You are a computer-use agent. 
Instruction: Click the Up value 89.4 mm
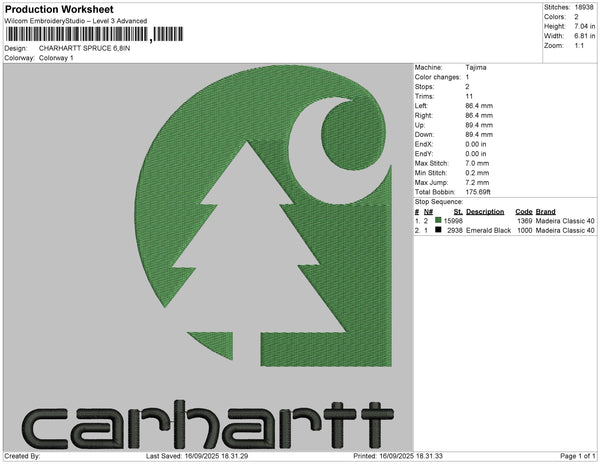click(x=479, y=125)
